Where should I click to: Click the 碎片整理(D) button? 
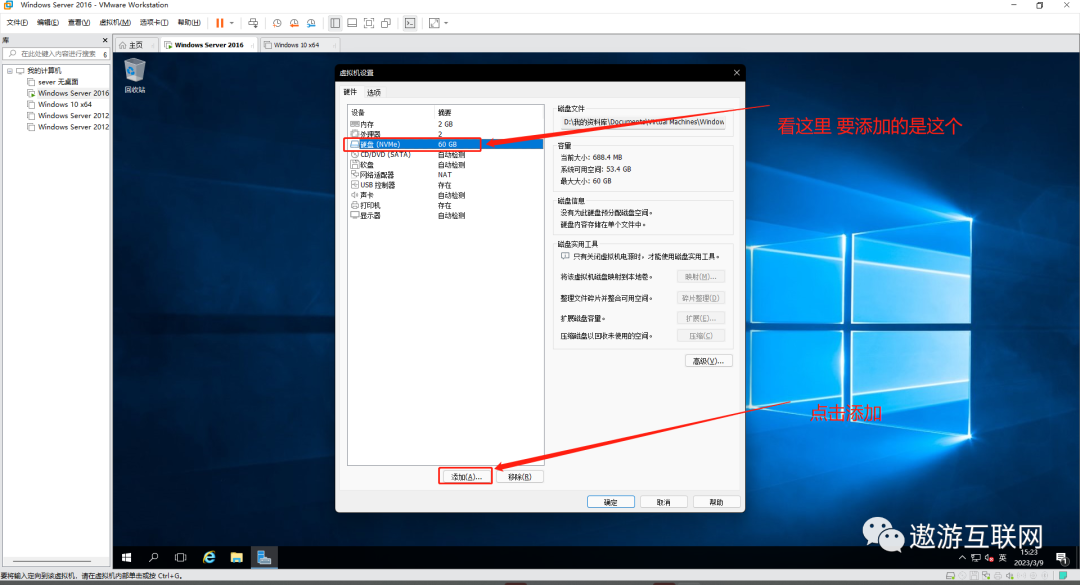[x=700, y=298]
